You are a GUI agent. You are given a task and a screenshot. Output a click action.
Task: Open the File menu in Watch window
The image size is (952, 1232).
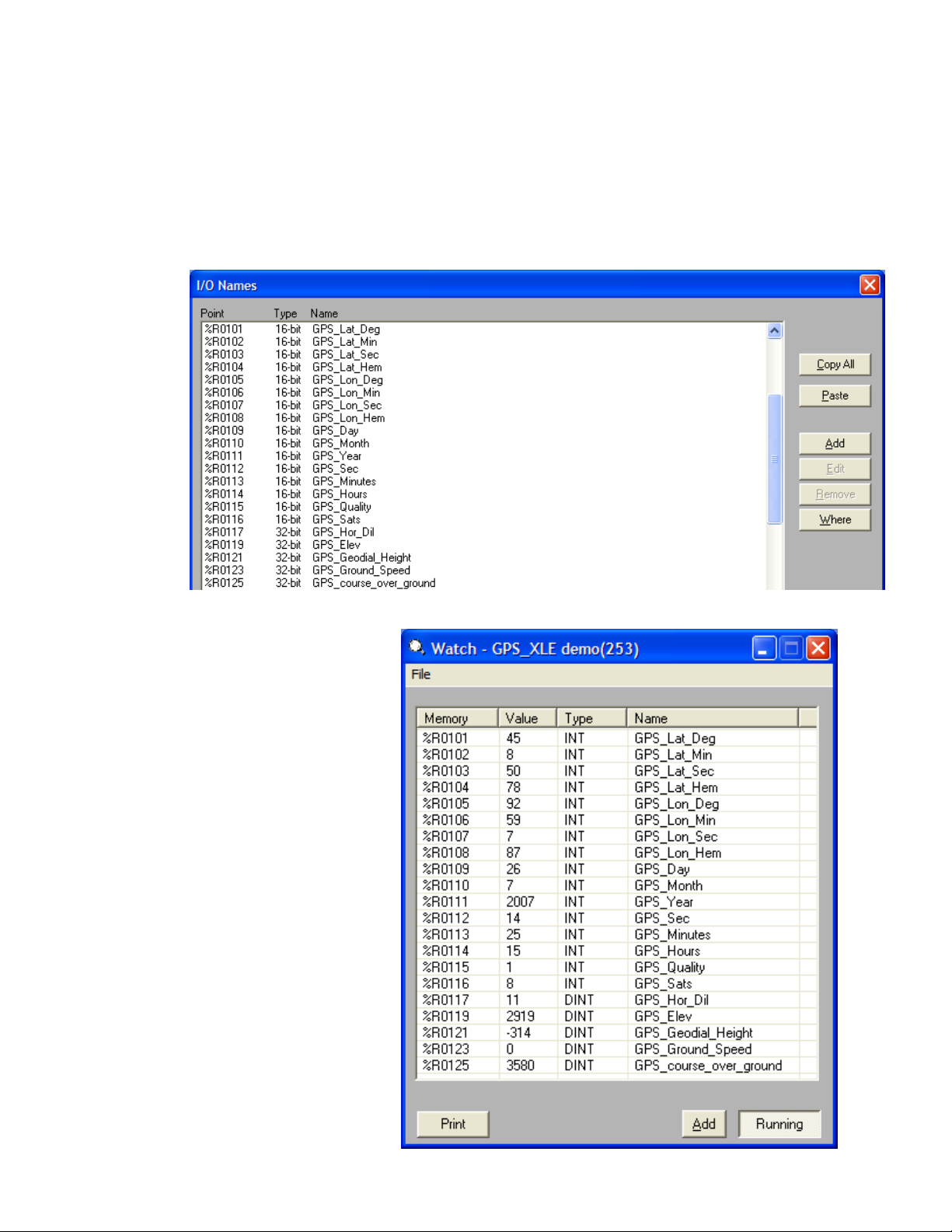click(421, 674)
